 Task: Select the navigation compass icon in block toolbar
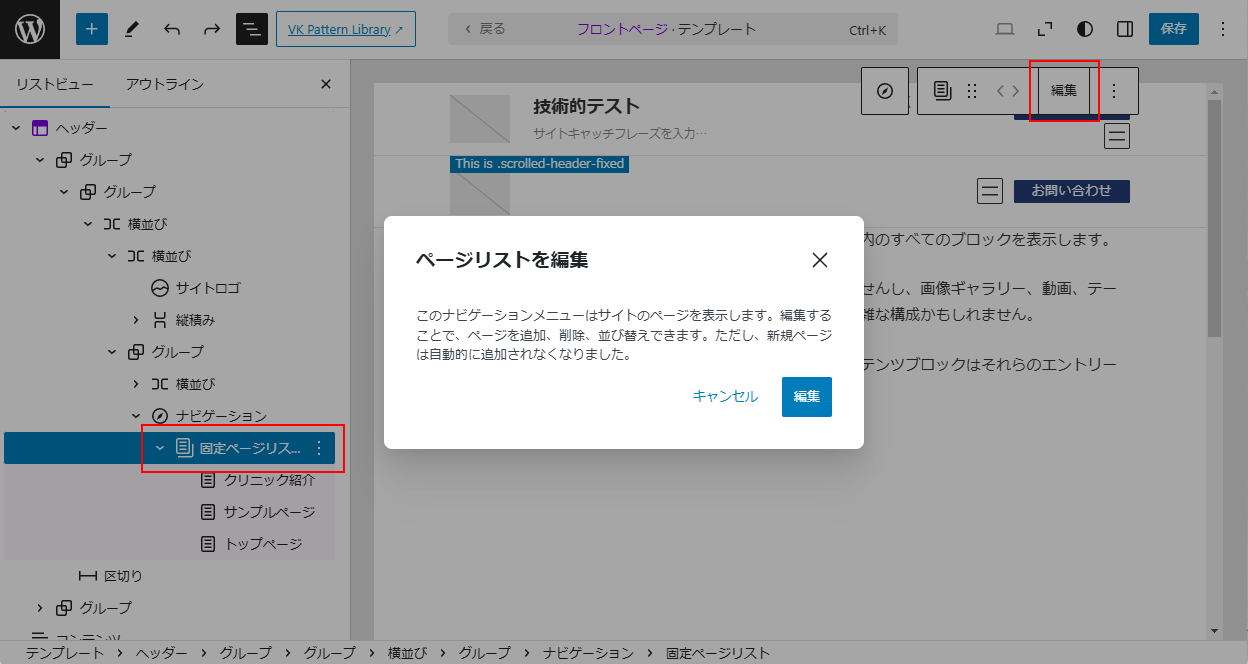tap(885, 91)
